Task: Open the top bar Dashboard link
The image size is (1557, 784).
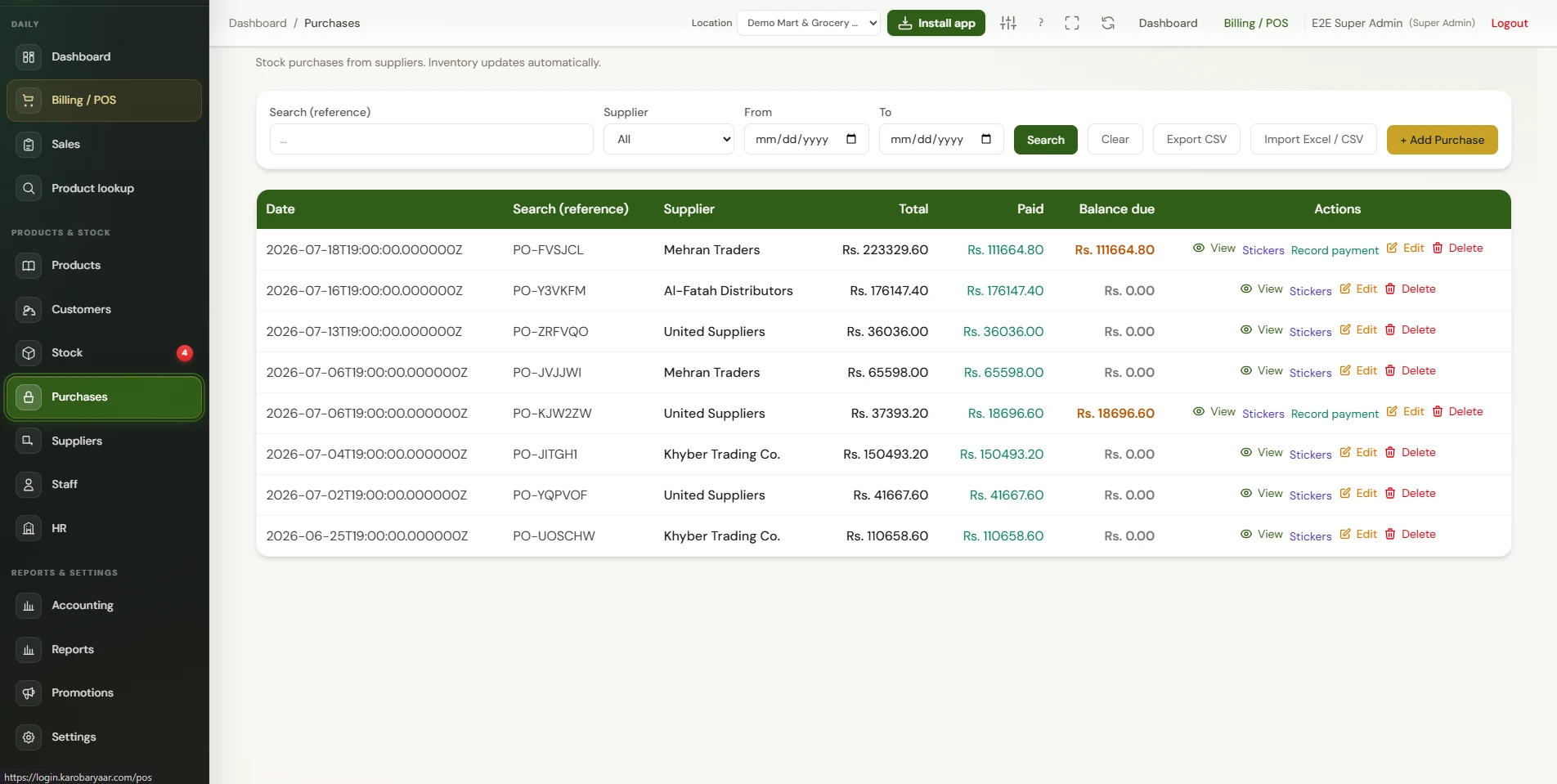Action: click(1168, 23)
